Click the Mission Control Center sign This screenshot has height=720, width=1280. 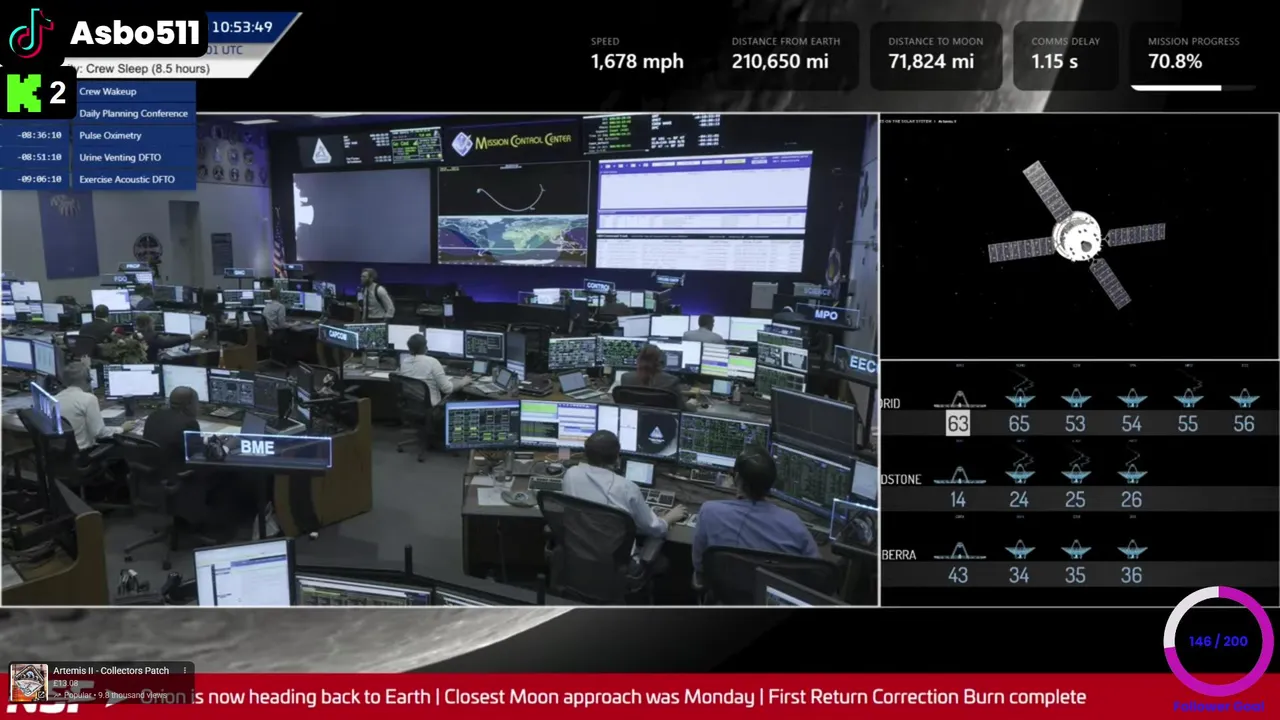coord(511,142)
